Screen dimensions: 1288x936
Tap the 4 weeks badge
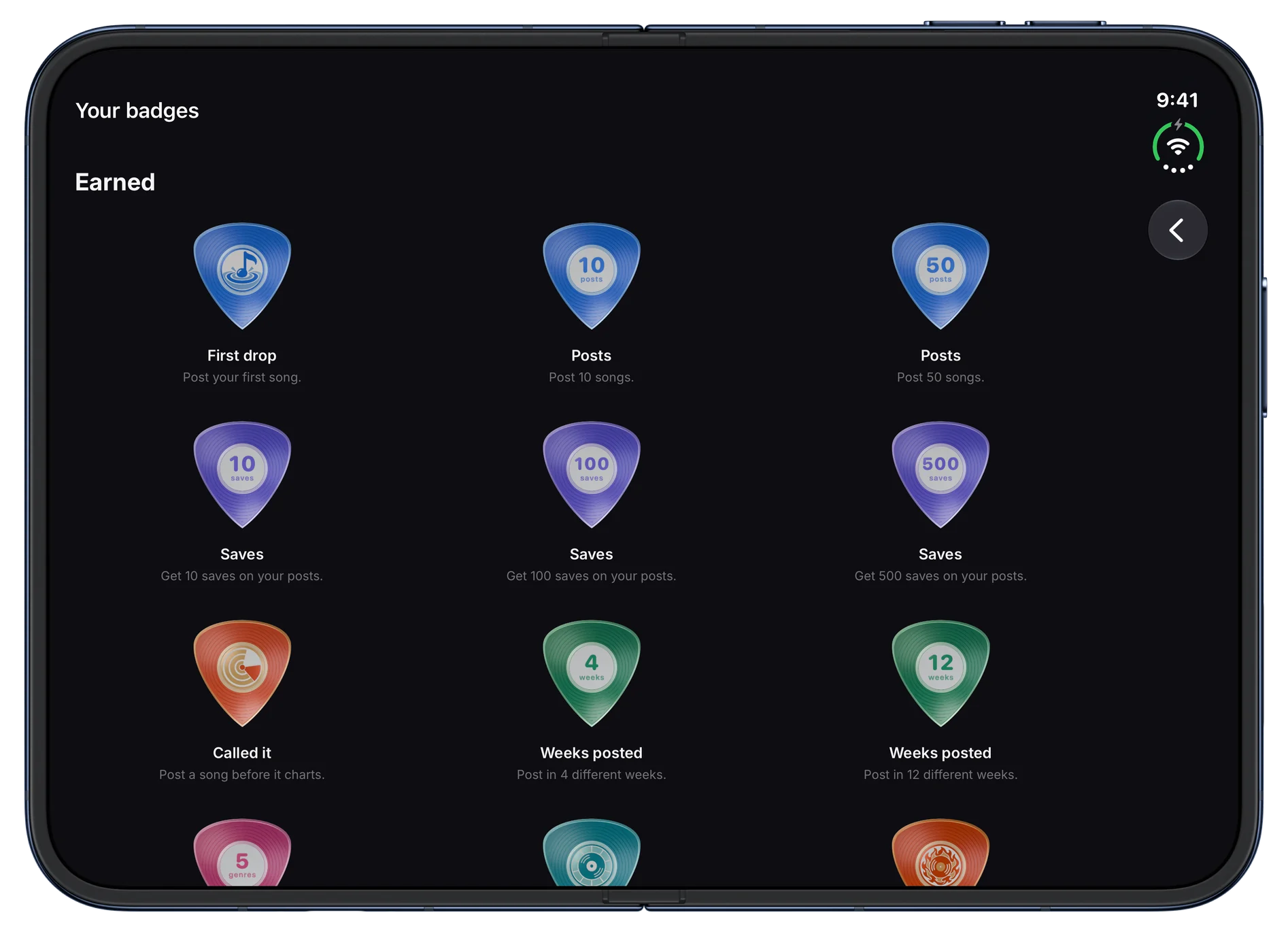[x=592, y=673]
